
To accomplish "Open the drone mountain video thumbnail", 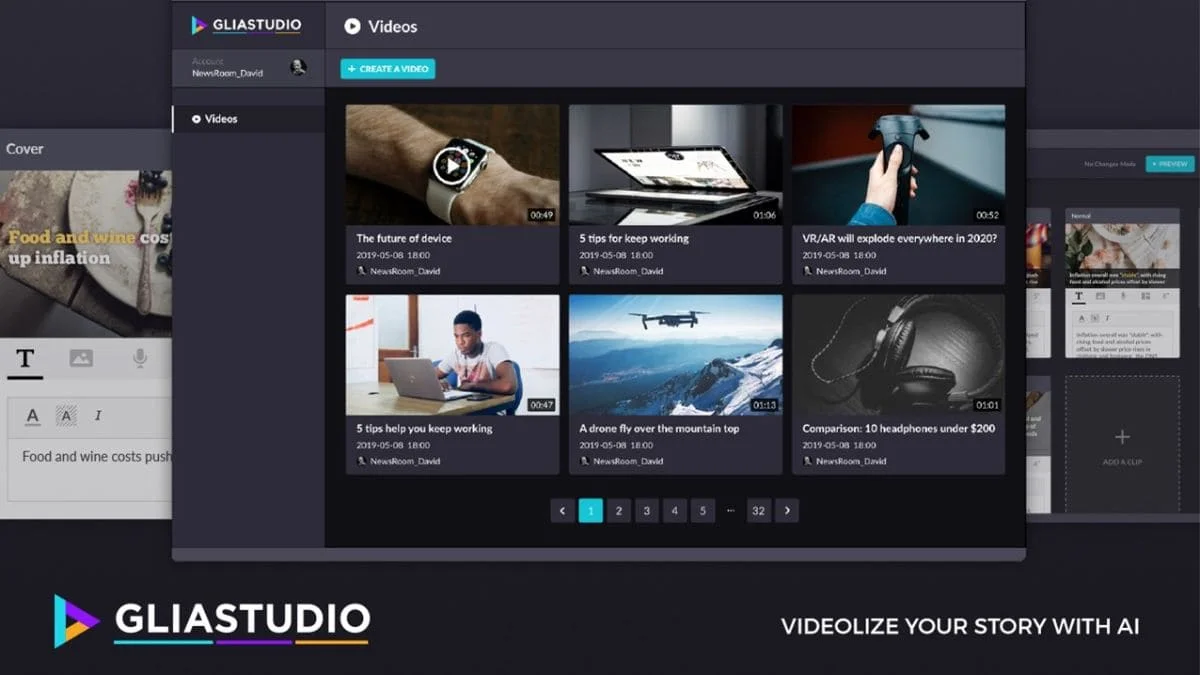I will 676,355.
